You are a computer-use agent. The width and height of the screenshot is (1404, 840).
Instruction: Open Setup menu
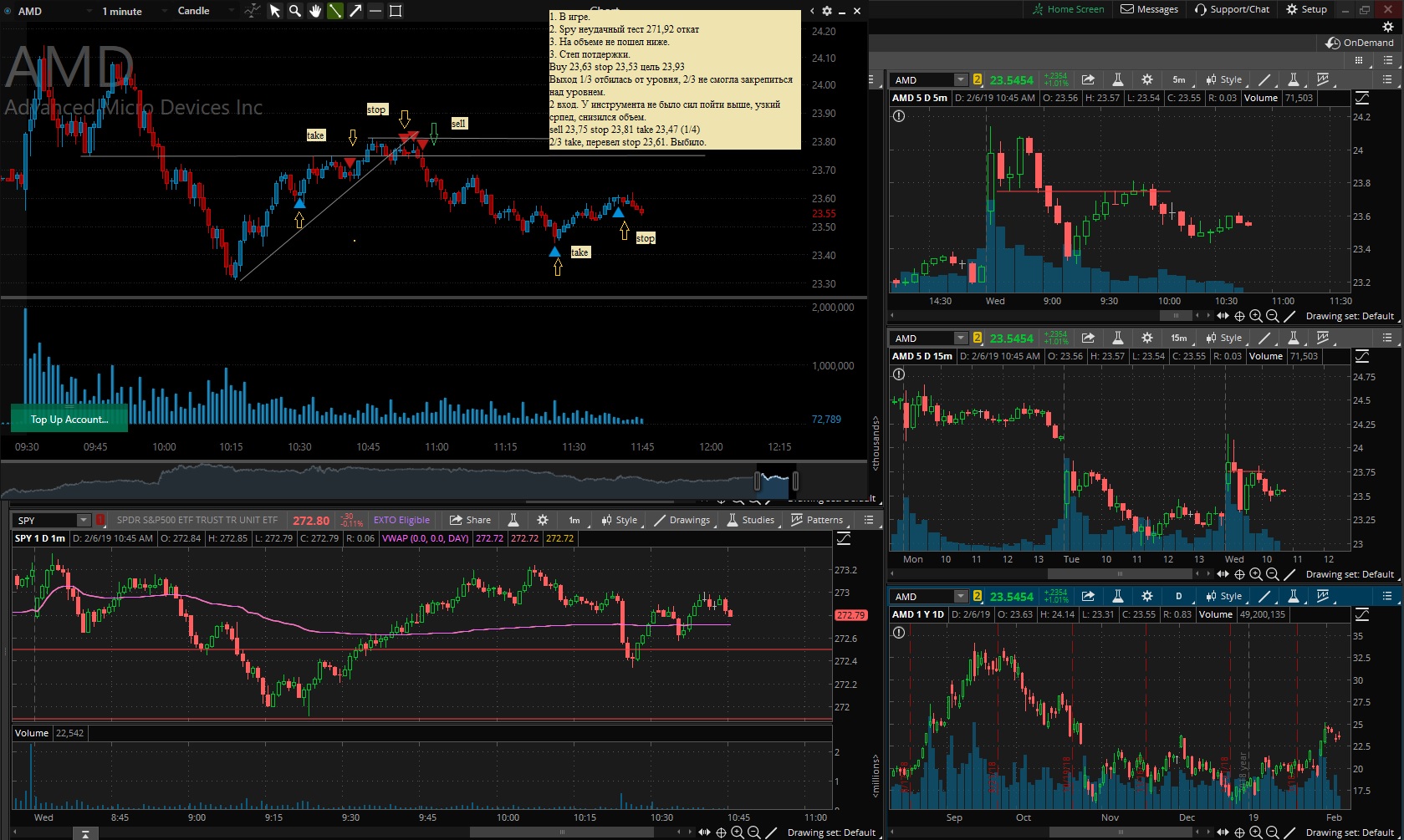(x=1307, y=9)
